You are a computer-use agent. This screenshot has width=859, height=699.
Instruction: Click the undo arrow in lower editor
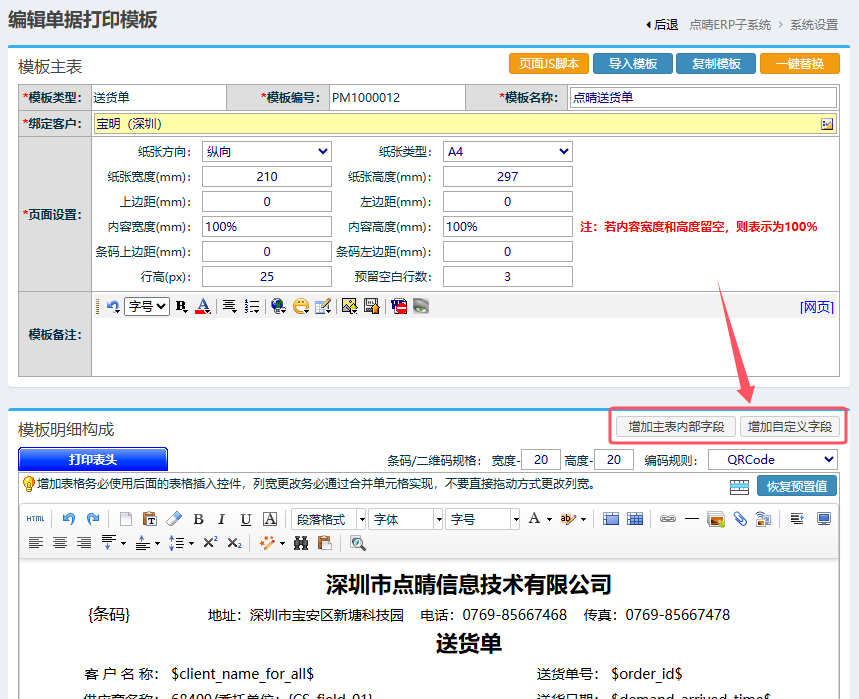pos(69,519)
